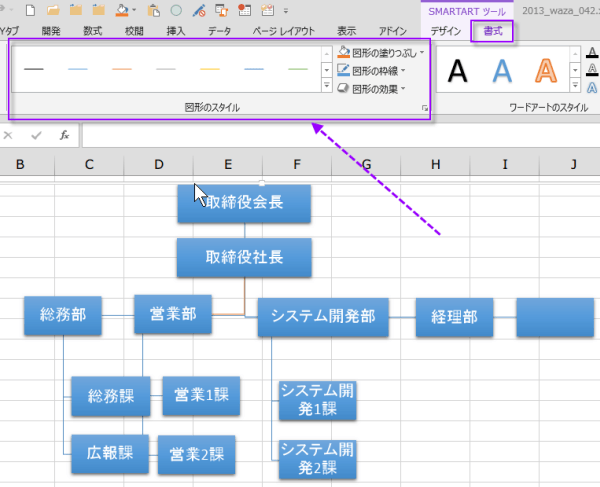Click the blue text effects A icon

coord(592,88)
